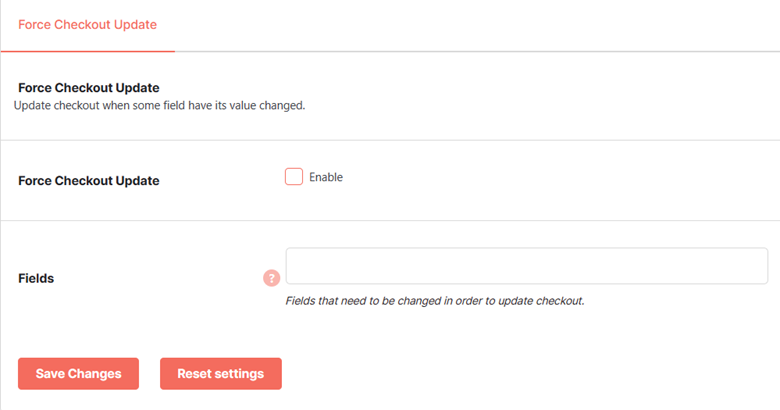Image resolution: width=780 pixels, height=410 pixels.
Task: Select the bold Force Checkout Update section heading
Action: tap(89, 88)
